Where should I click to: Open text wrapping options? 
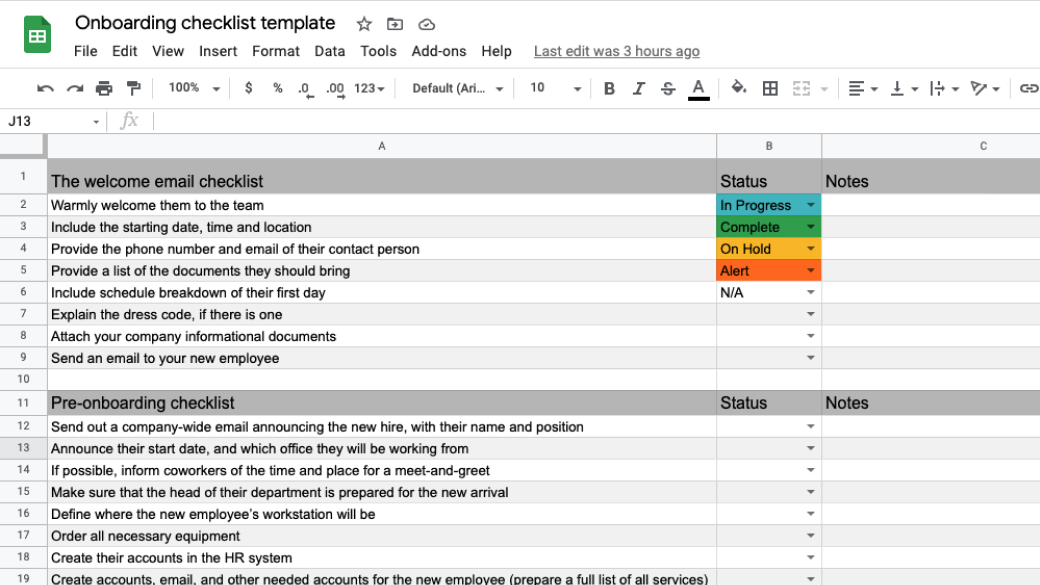pos(944,88)
